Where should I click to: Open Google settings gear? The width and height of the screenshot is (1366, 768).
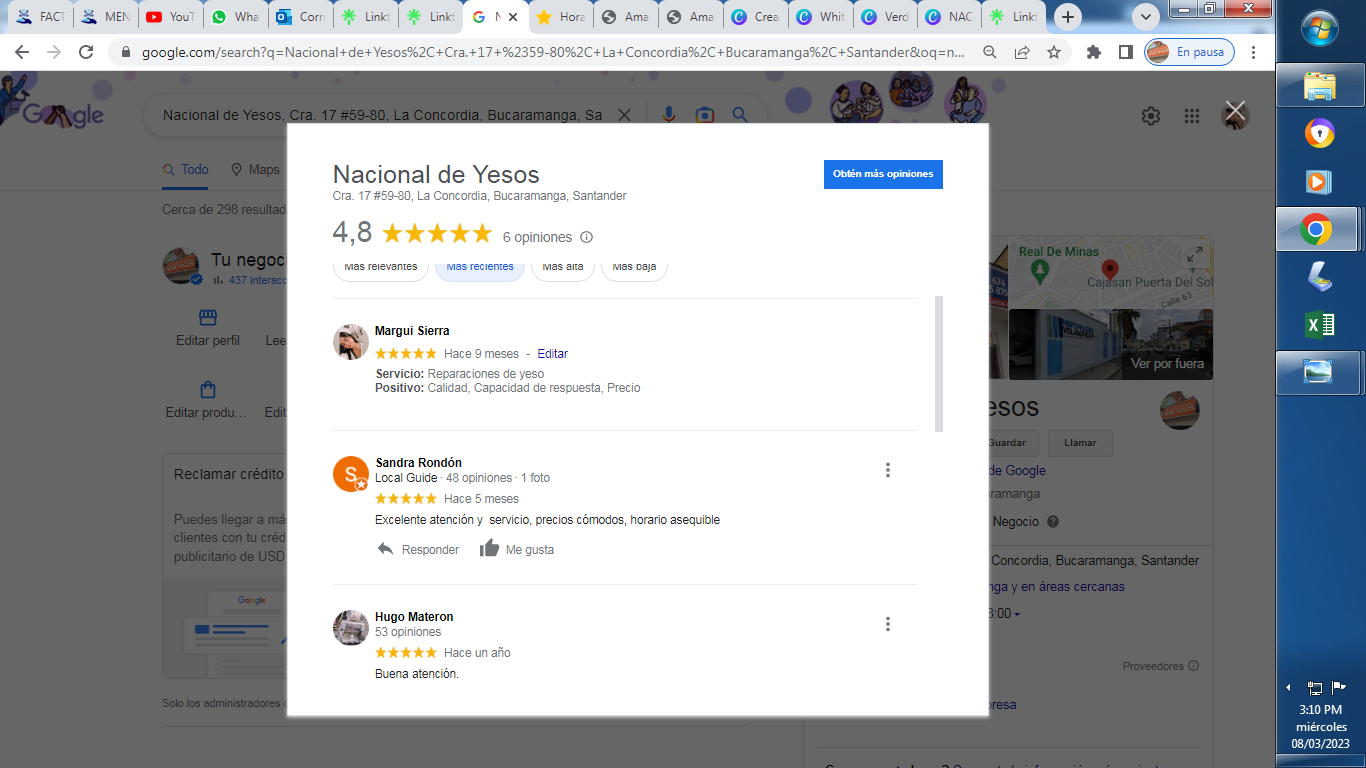point(1151,116)
